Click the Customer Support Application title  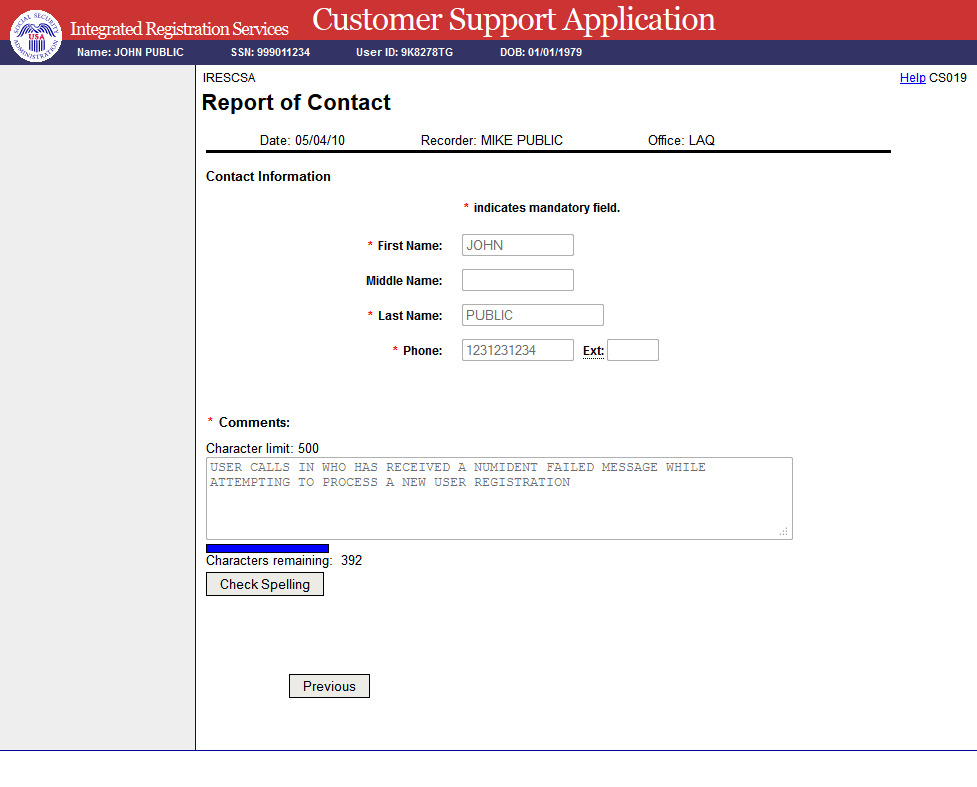pyautogui.click(x=513, y=19)
